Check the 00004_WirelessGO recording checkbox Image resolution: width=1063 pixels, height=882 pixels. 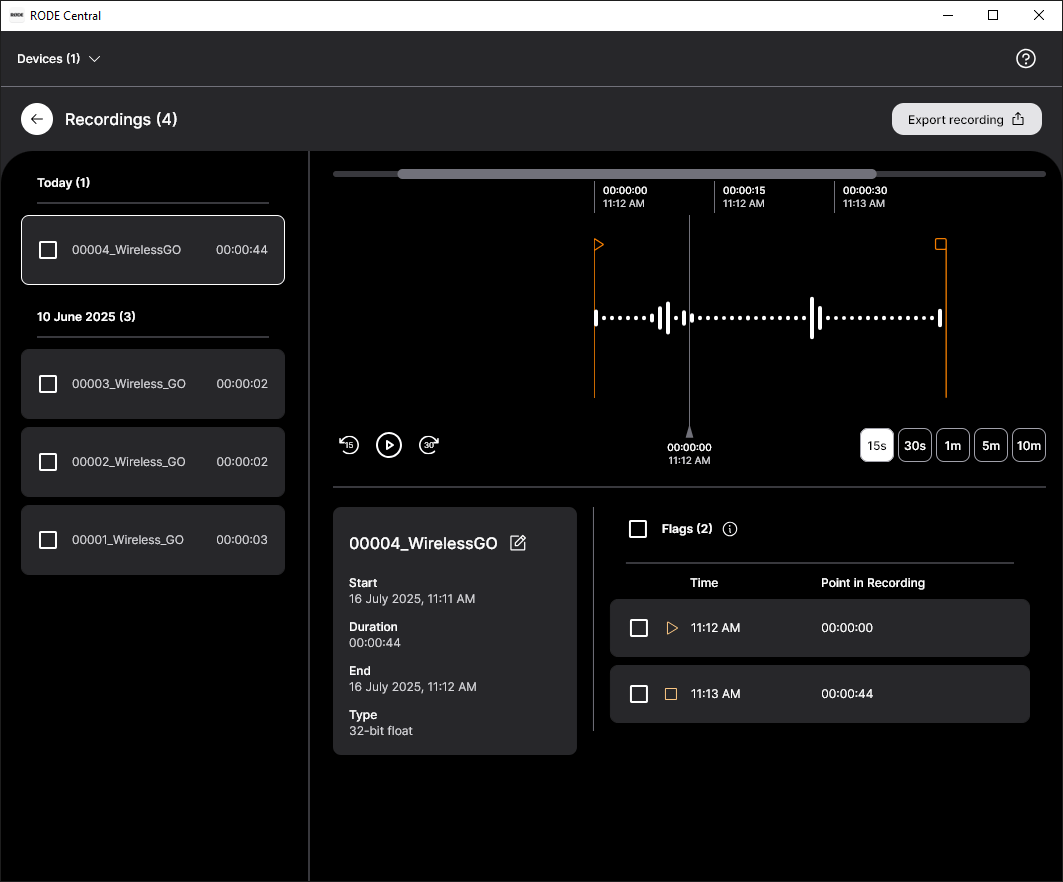tap(47, 250)
